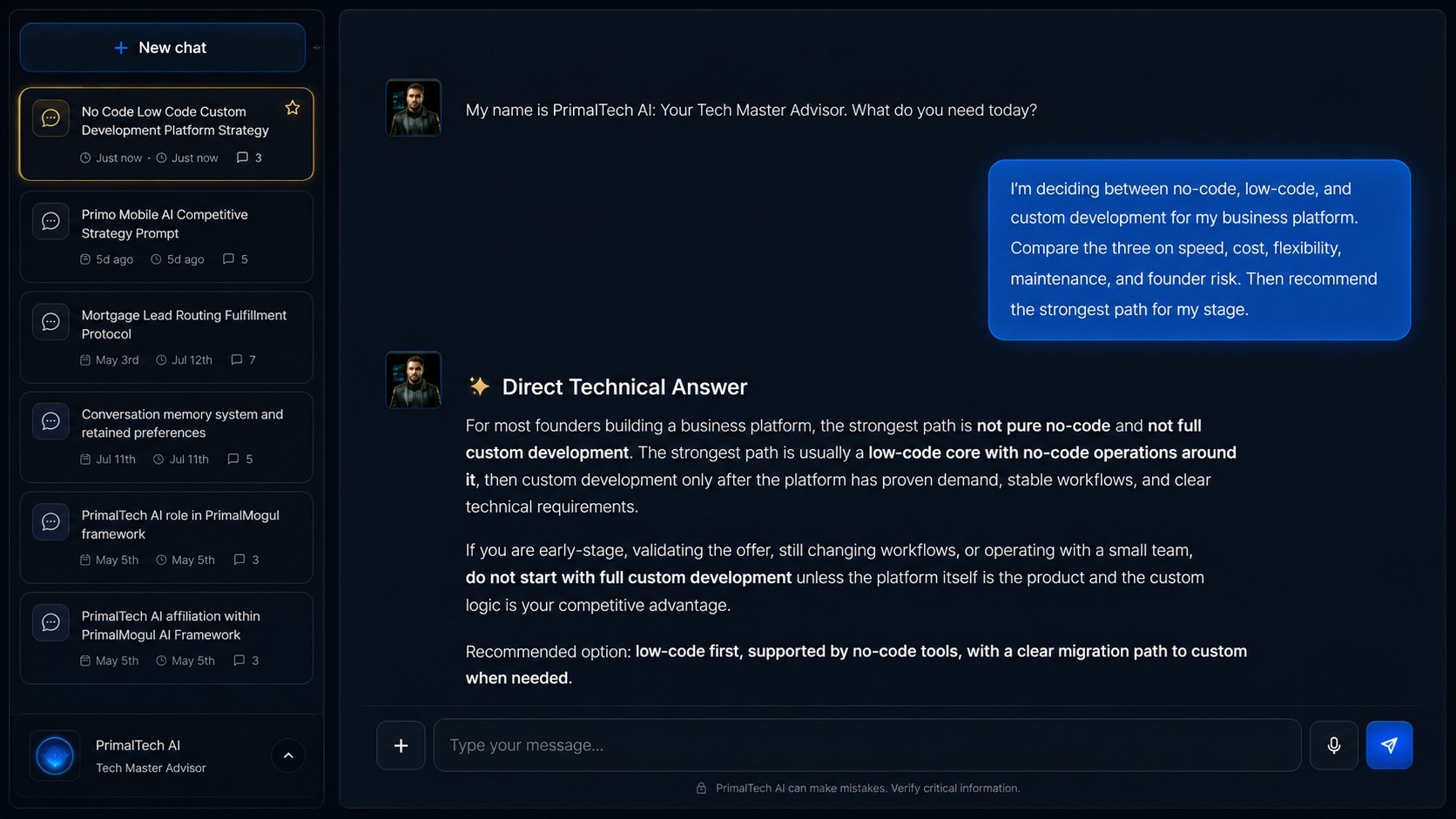Open PrimalTech AI affiliation within PrimalMogul chat
Screen dimensions: 1456x819
tap(166, 638)
